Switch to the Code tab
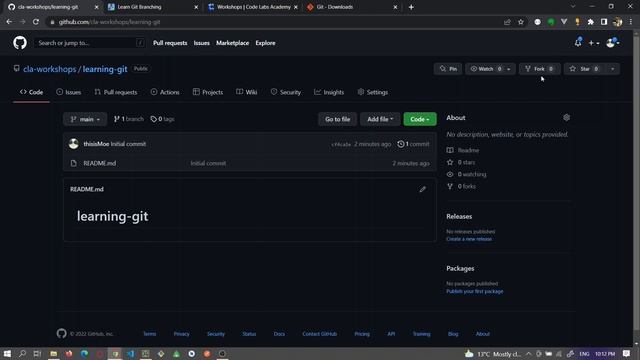 coord(31,92)
